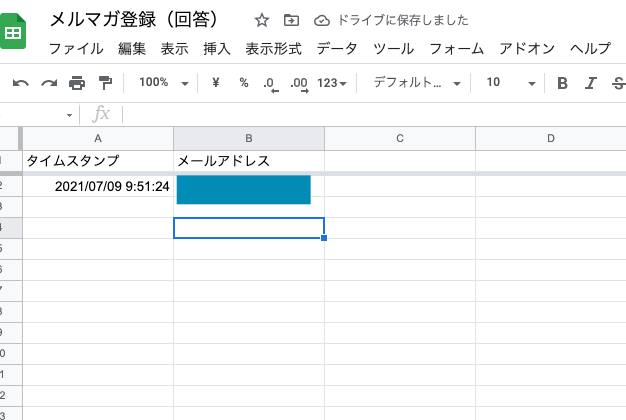The image size is (626, 420).
Task: Click the redo arrow icon
Action: coord(48,83)
